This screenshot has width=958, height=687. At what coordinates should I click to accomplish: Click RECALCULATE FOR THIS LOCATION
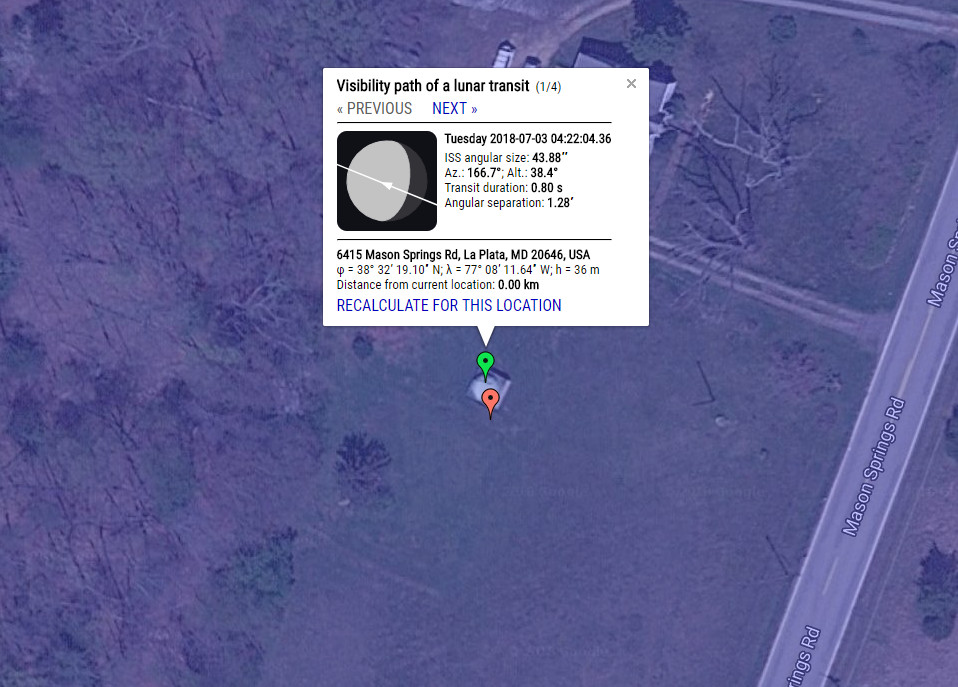[x=449, y=306]
